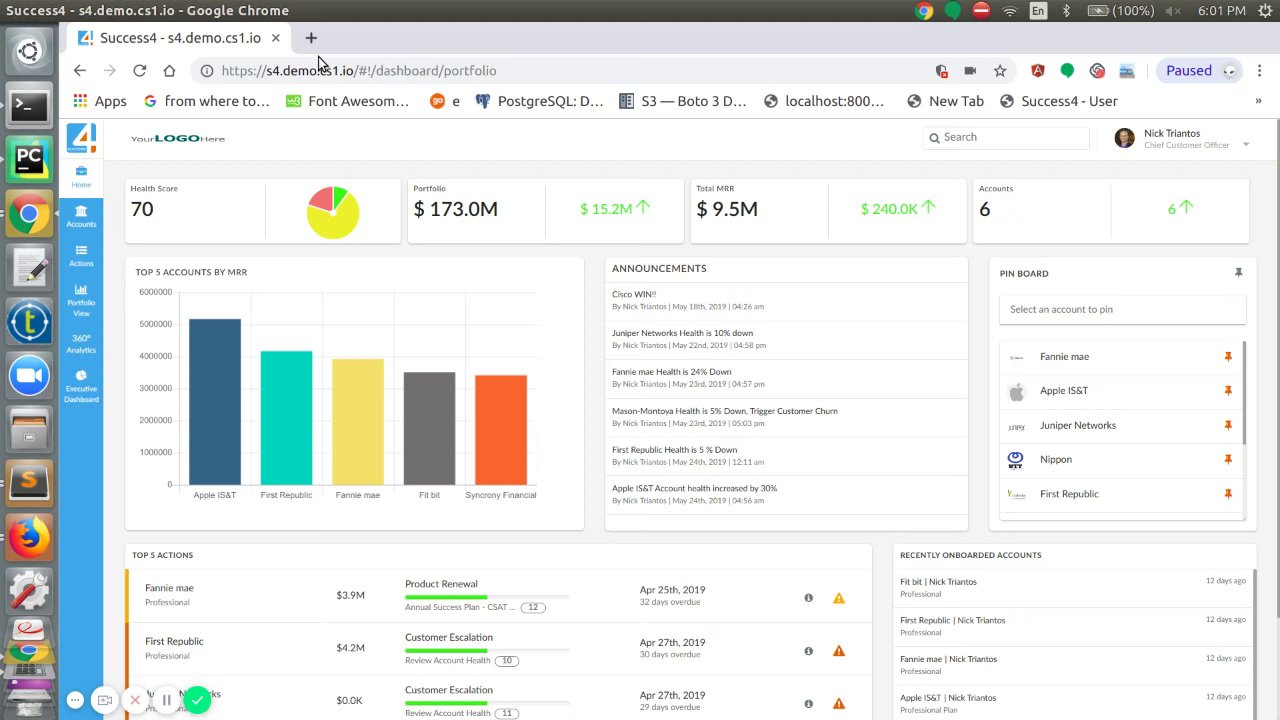
Task: Close the Success4 browser tab
Action: (275, 38)
